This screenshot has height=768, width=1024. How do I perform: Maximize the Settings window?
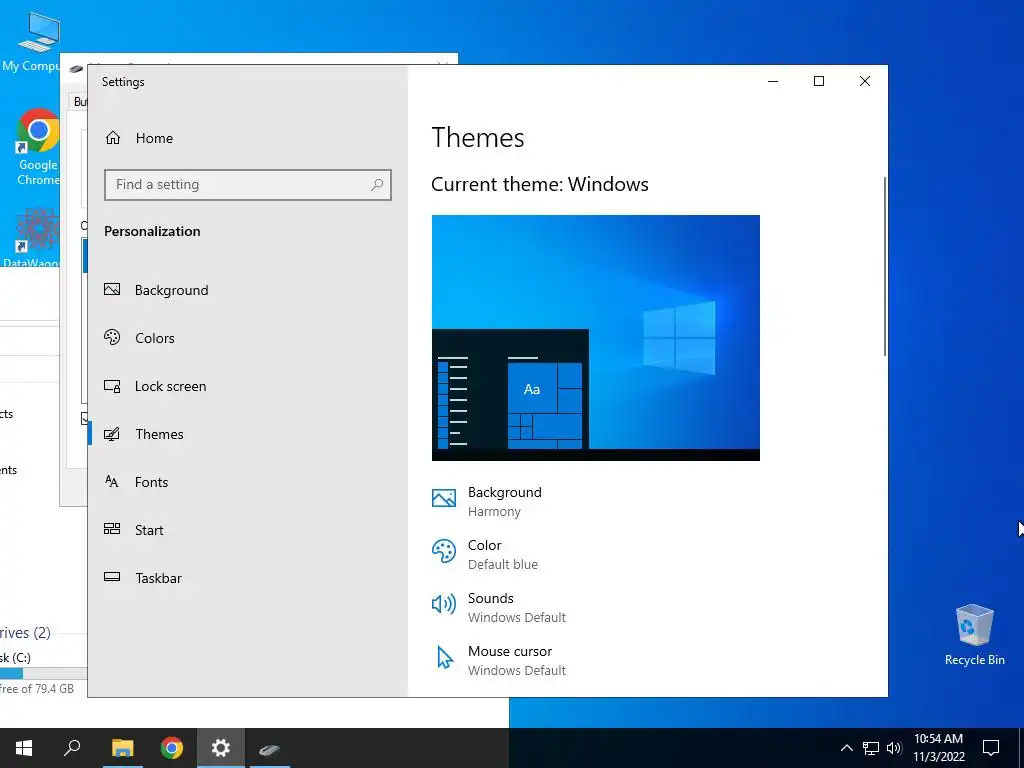[819, 81]
